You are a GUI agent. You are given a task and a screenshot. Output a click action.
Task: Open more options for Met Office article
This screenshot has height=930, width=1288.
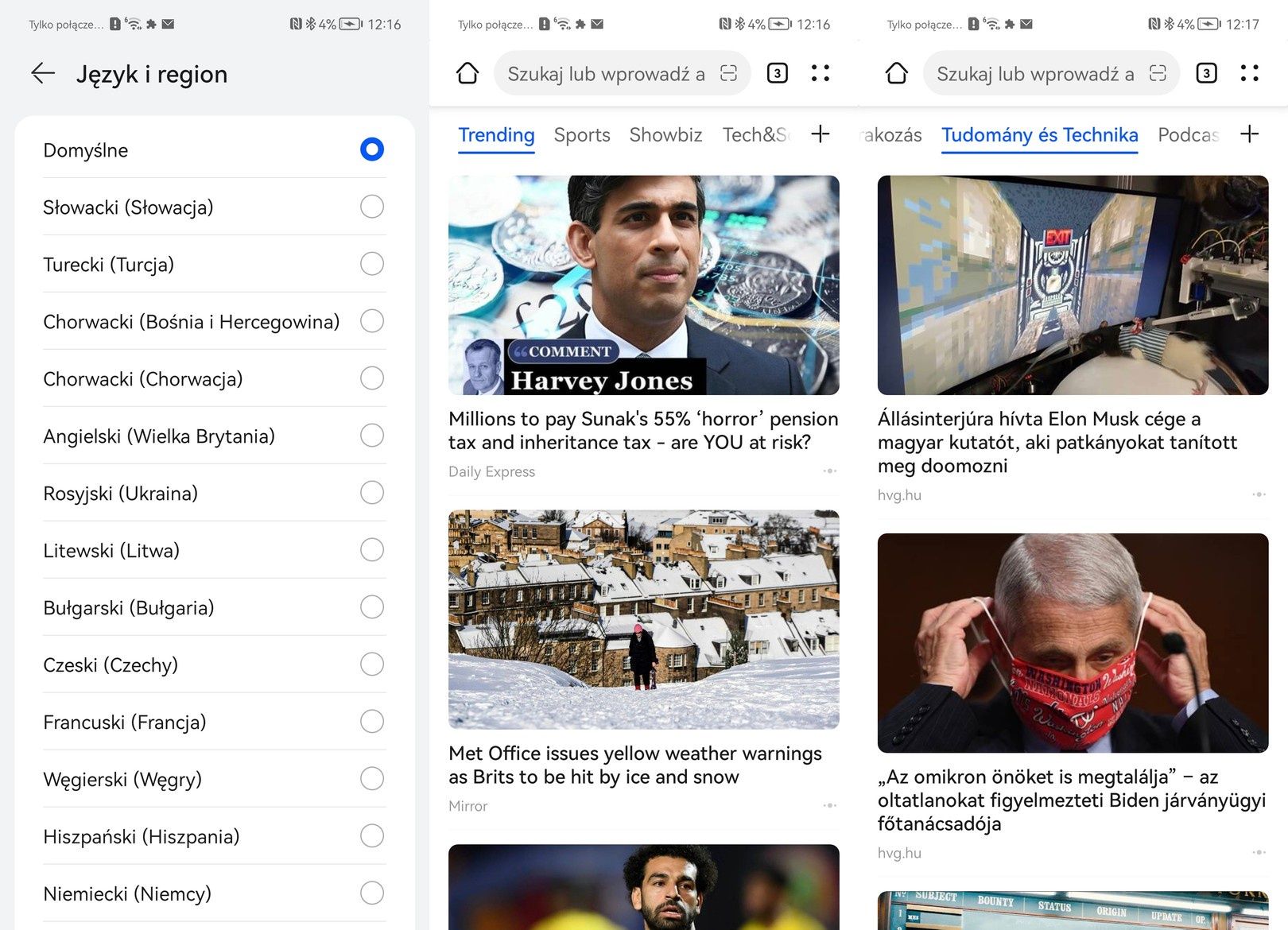pyautogui.click(x=830, y=806)
